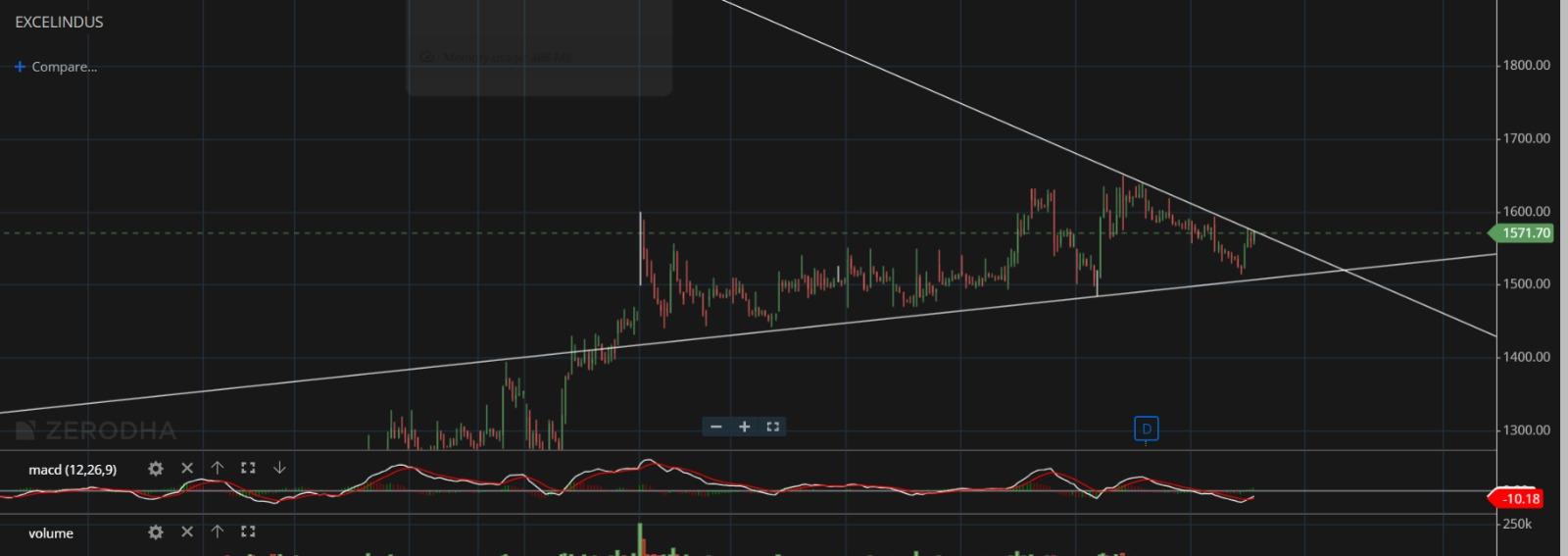
Task: Click the 1800.00 price axis label
Action: click(1527, 66)
